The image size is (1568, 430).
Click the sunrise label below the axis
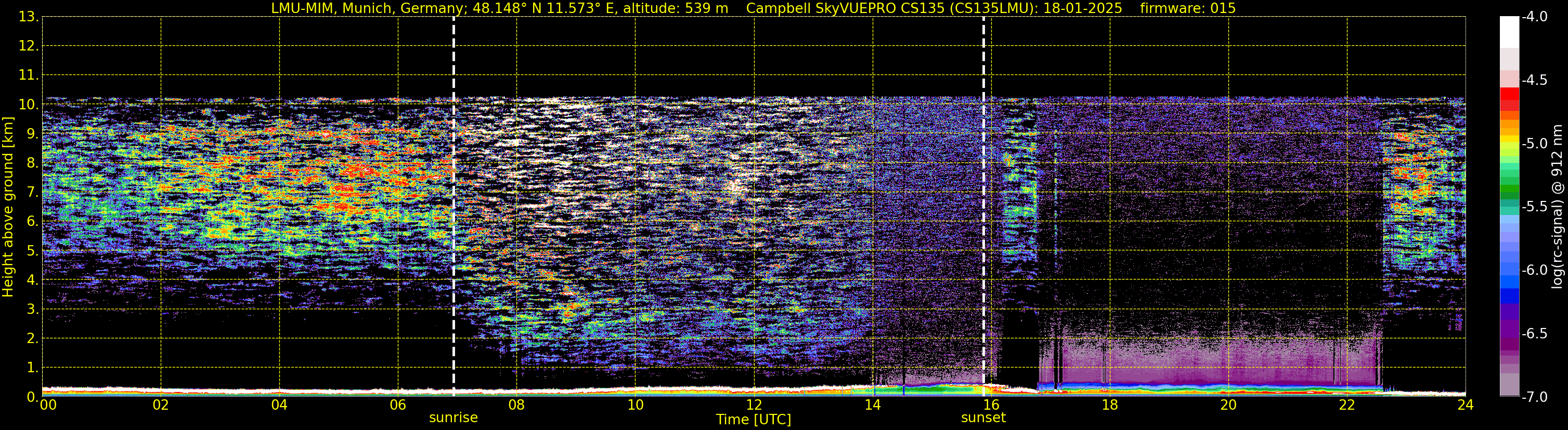(453, 418)
